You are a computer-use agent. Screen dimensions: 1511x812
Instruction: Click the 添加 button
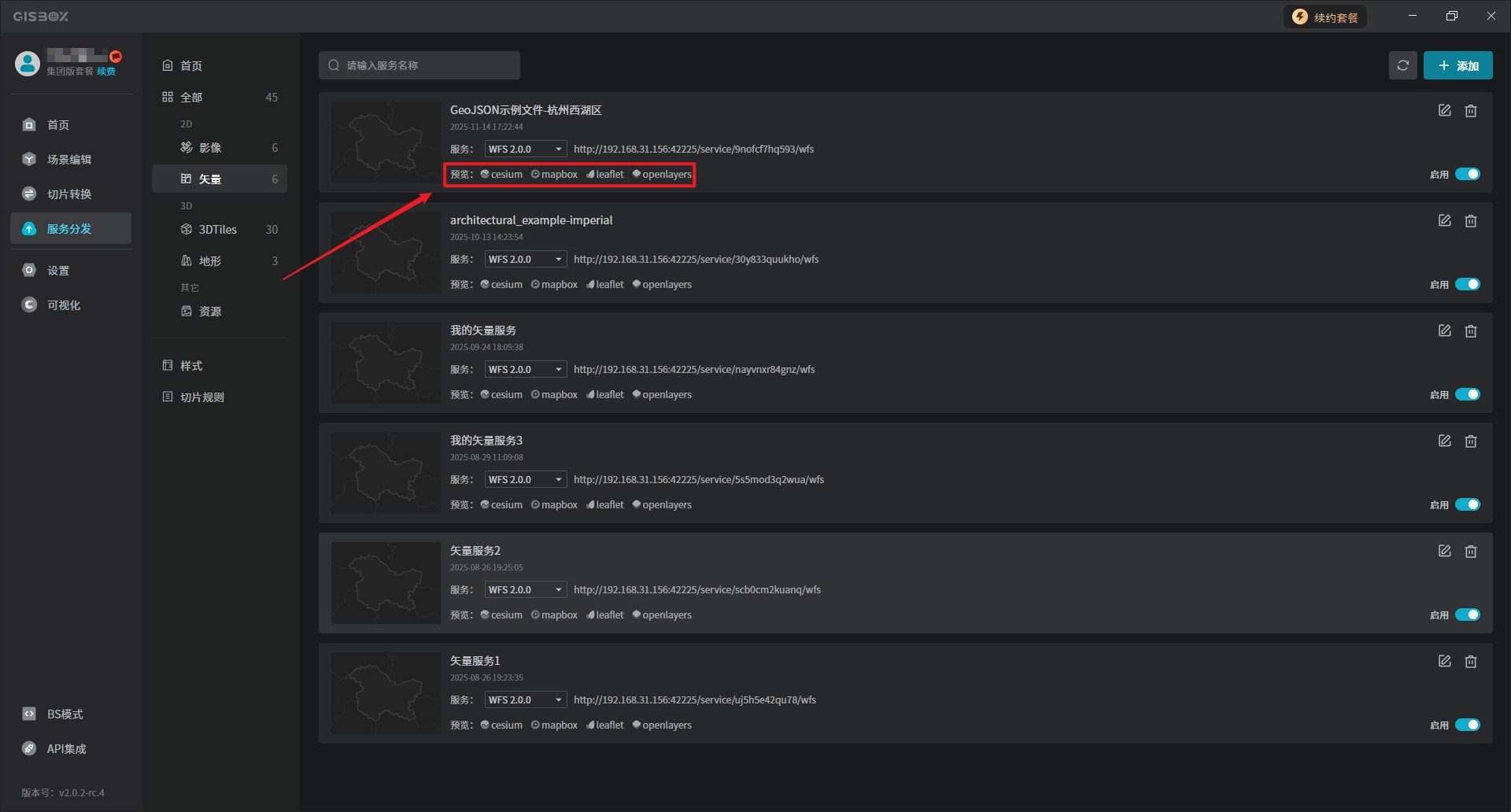coord(1457,65)
